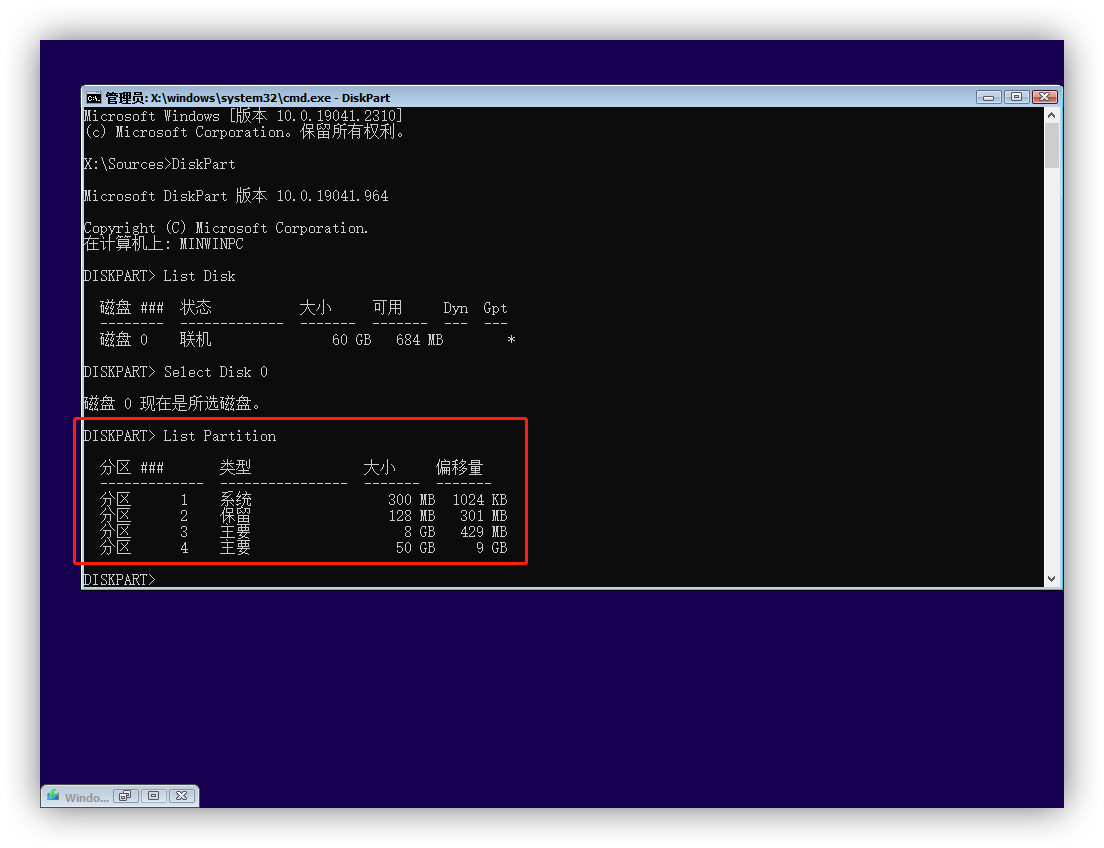This screenshot has width=1104, height=848.
Task: Click partition 2 offset '301 MB'
Action: coord(484,516)
